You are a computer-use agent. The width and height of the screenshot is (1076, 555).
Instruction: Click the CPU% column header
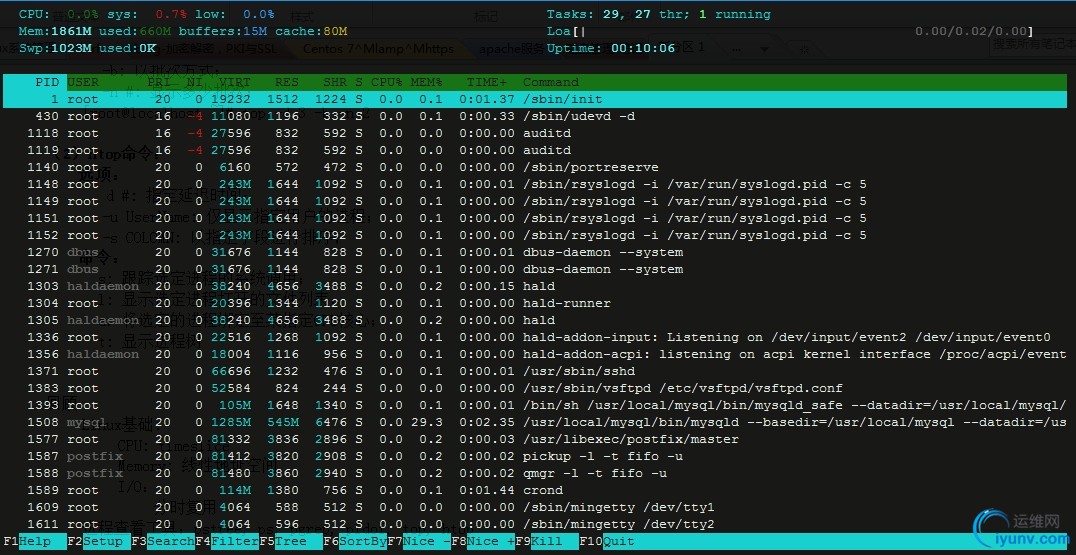[x=386, y=82]
